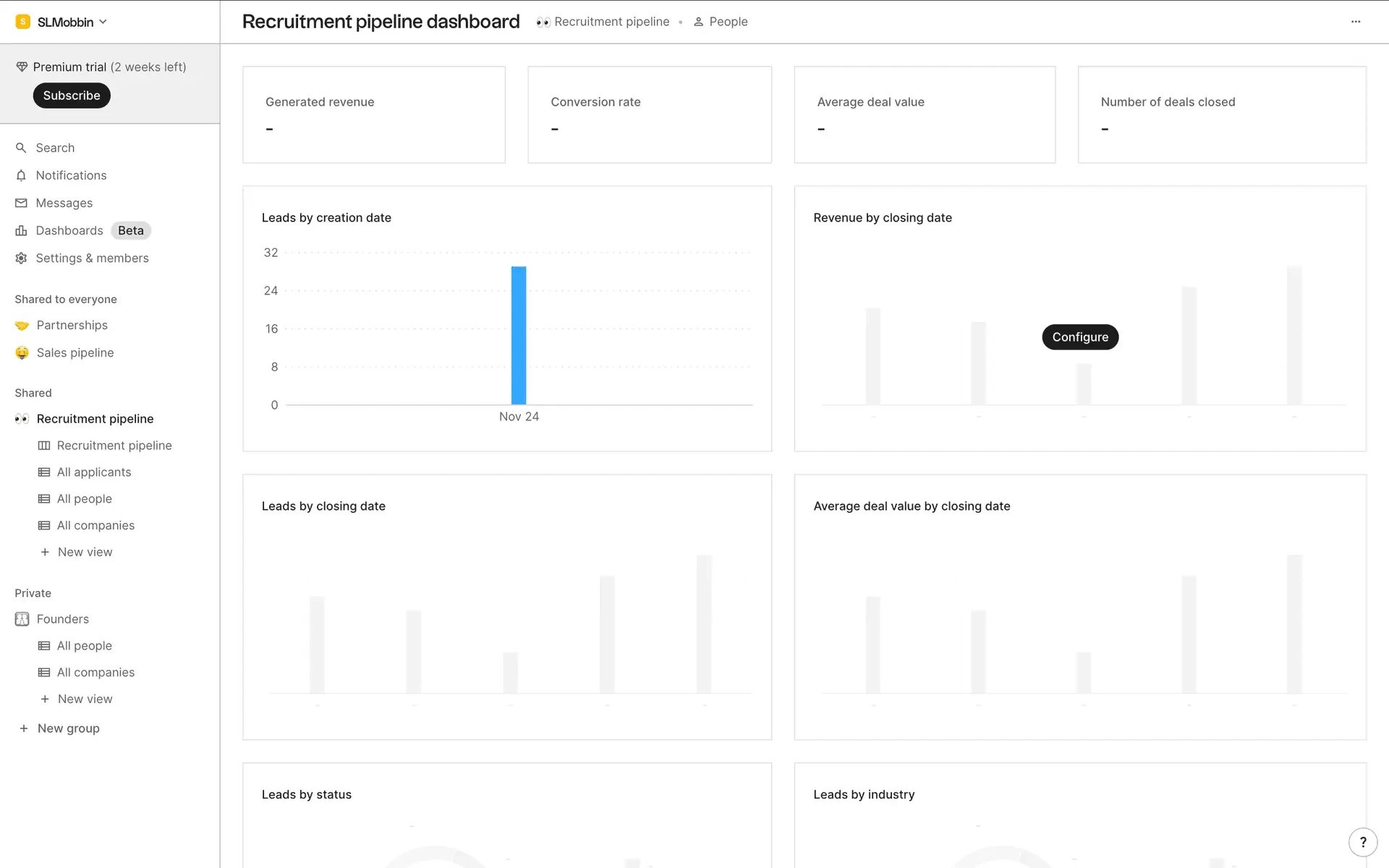Select the Generated revenue metric card
The width and height of the screenshot is (1389, 868).
pyautogui.click(x=374, y=114)
